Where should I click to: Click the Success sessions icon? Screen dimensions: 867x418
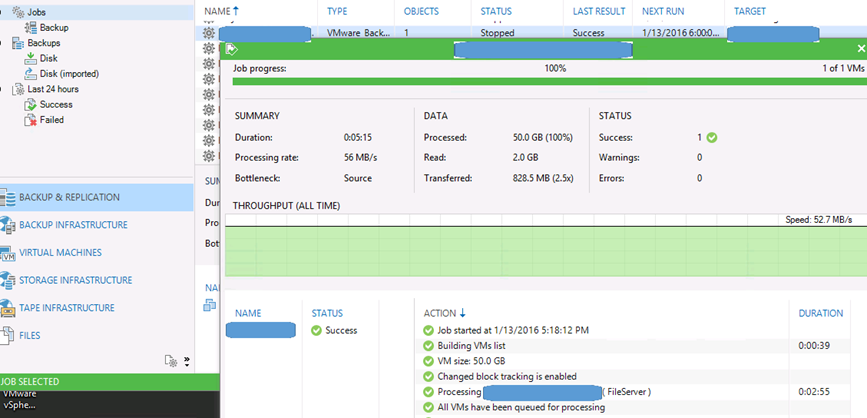pyautogui.click(x=30, y=104)
